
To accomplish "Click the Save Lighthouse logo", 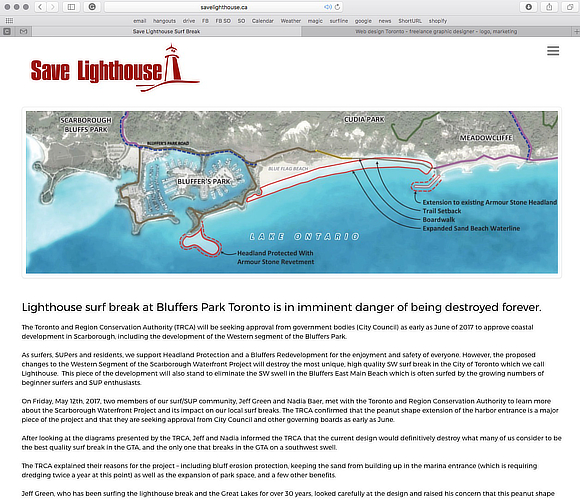I will (115, 68).
